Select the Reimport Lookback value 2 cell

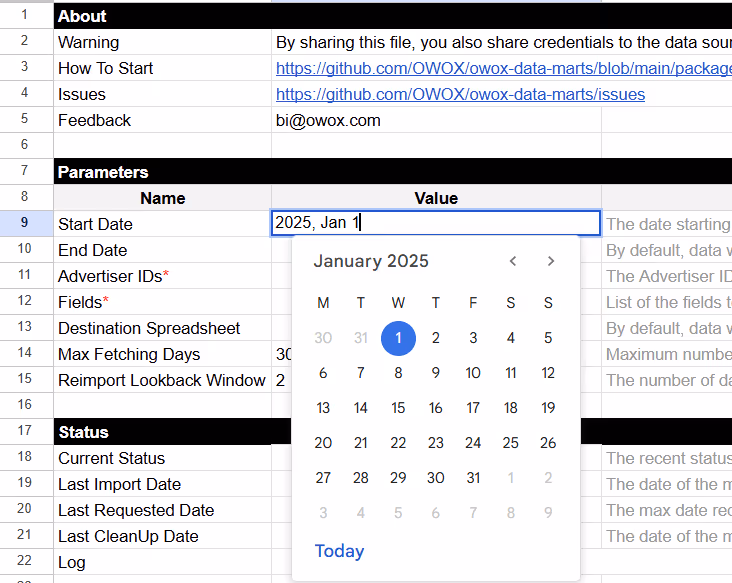282,380
